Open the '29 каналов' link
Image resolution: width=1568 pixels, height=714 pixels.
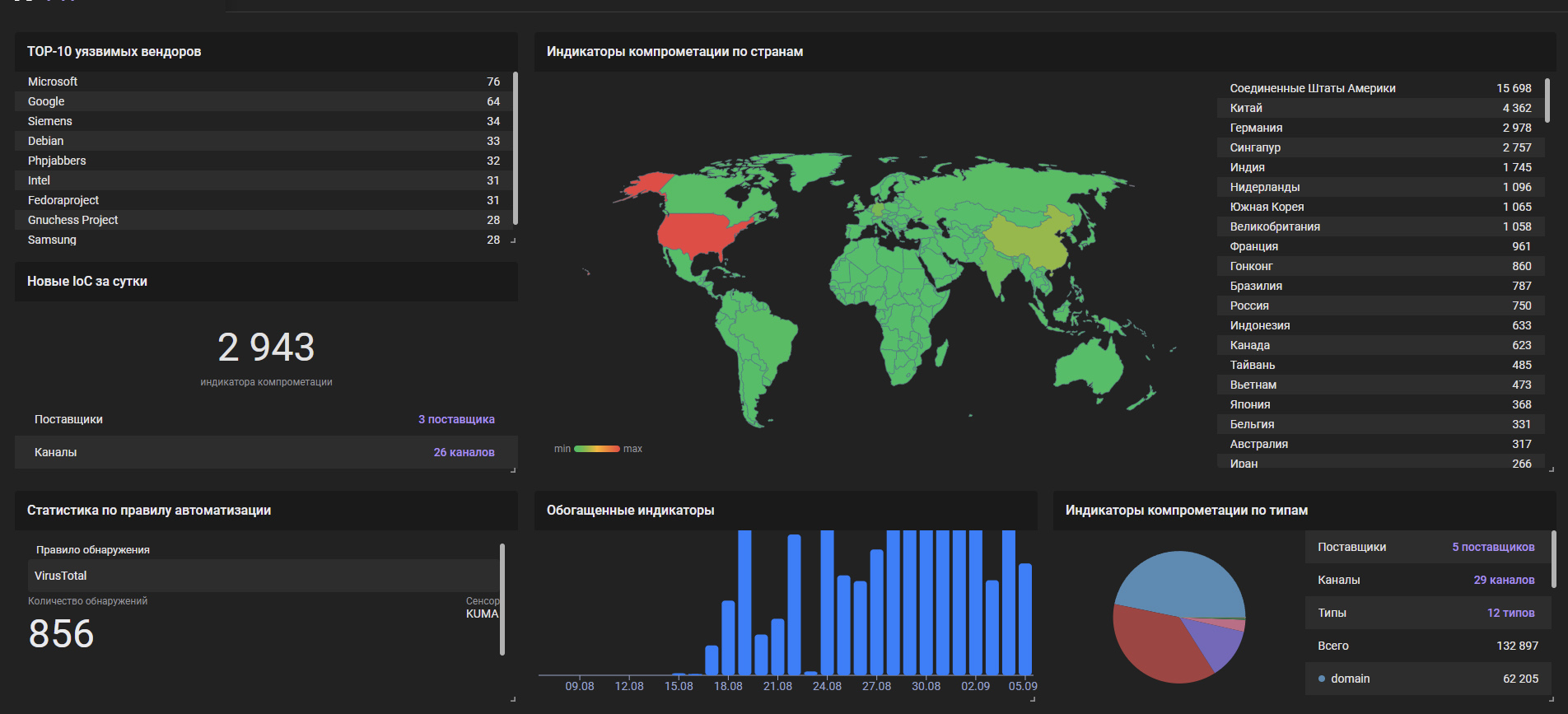click(1504, 580)
